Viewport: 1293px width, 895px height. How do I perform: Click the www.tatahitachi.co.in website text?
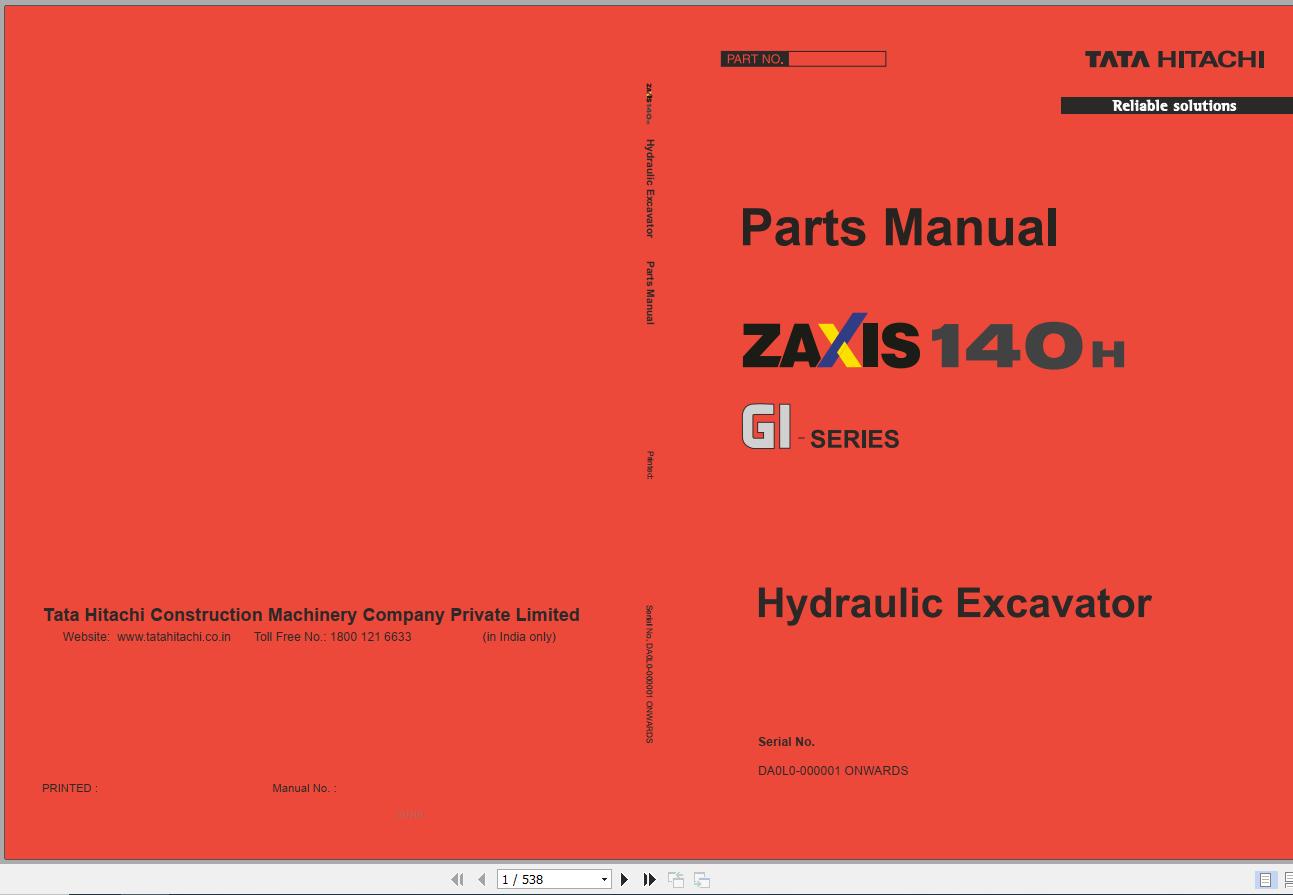174,637
